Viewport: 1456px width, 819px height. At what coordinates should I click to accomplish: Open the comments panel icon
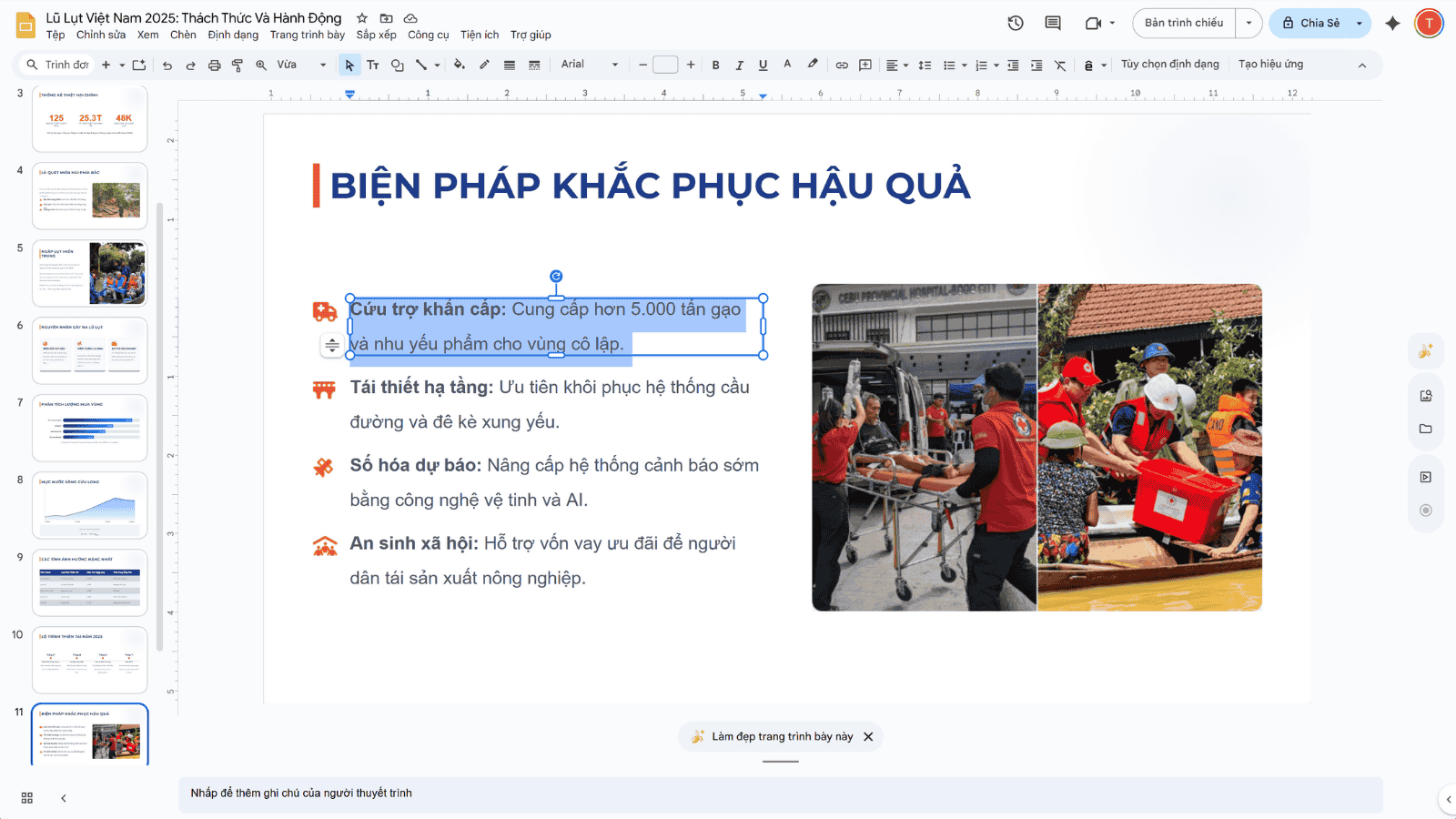click(x=1053, y=23)
